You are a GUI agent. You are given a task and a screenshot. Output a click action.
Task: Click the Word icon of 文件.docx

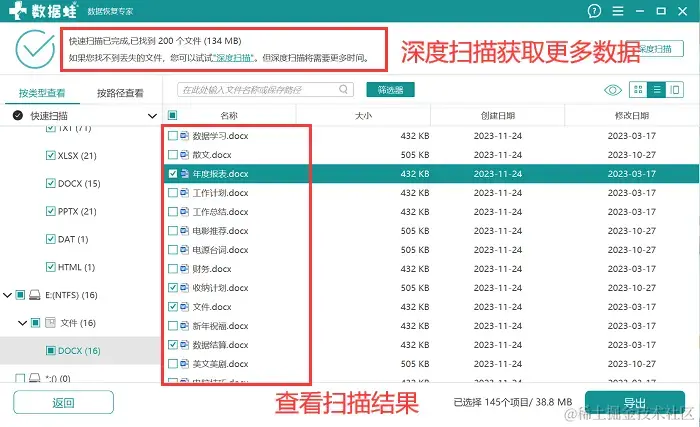[184, 307]
